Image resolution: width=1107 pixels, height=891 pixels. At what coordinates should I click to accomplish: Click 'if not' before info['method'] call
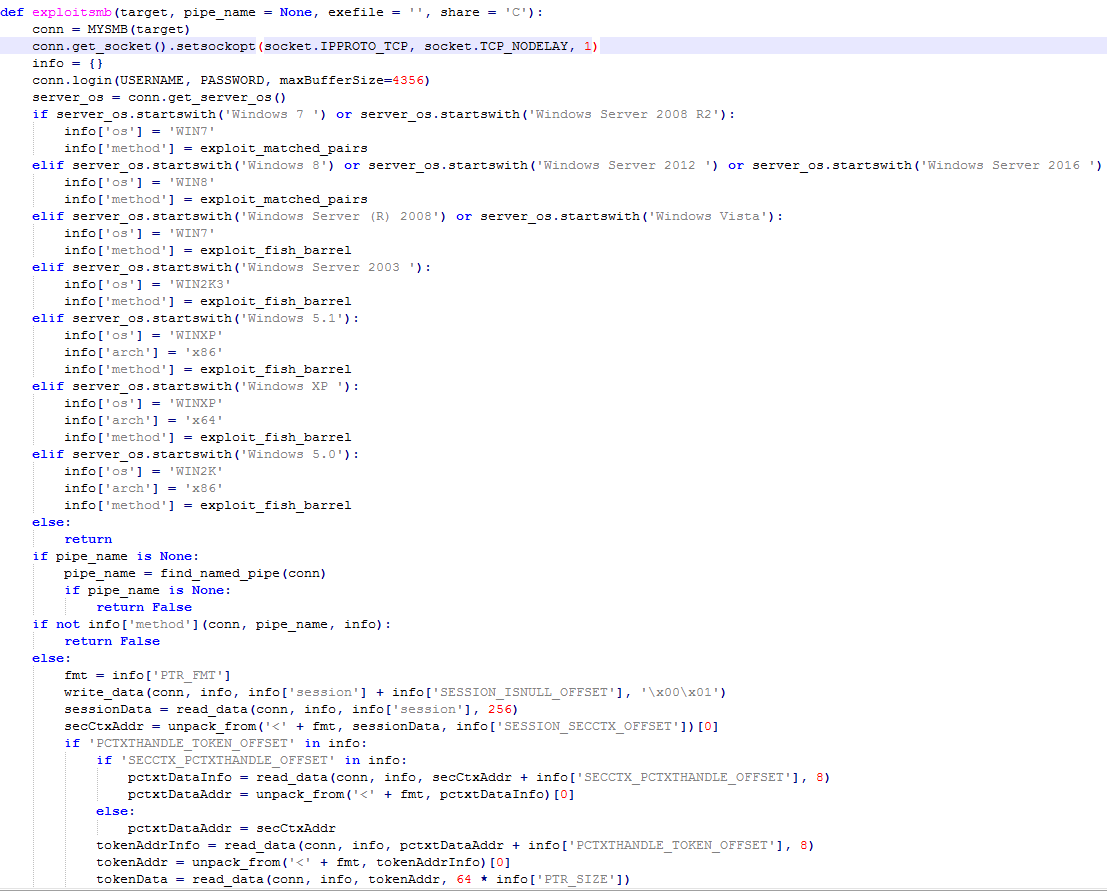pyautogui.click(x=56, y=624)
